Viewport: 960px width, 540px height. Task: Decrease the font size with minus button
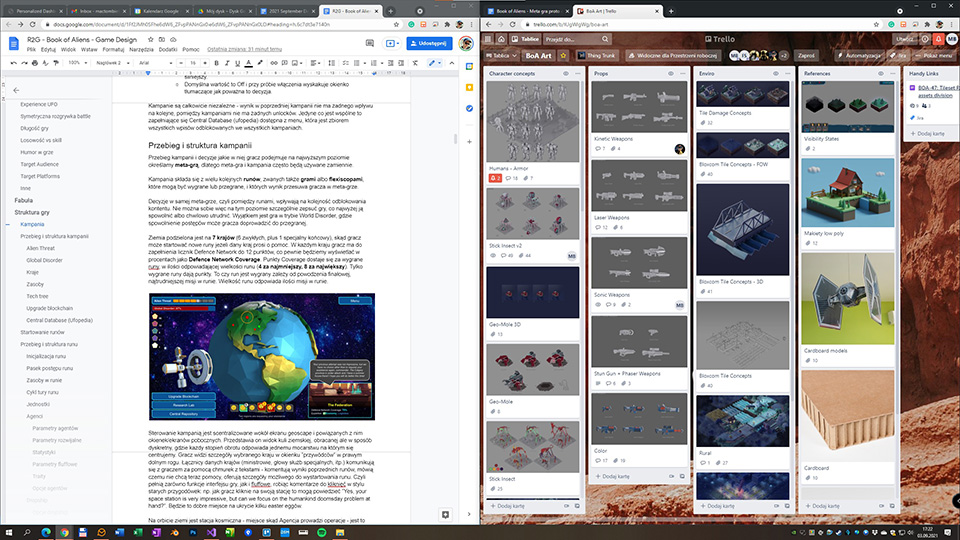(x=181, y=63)
